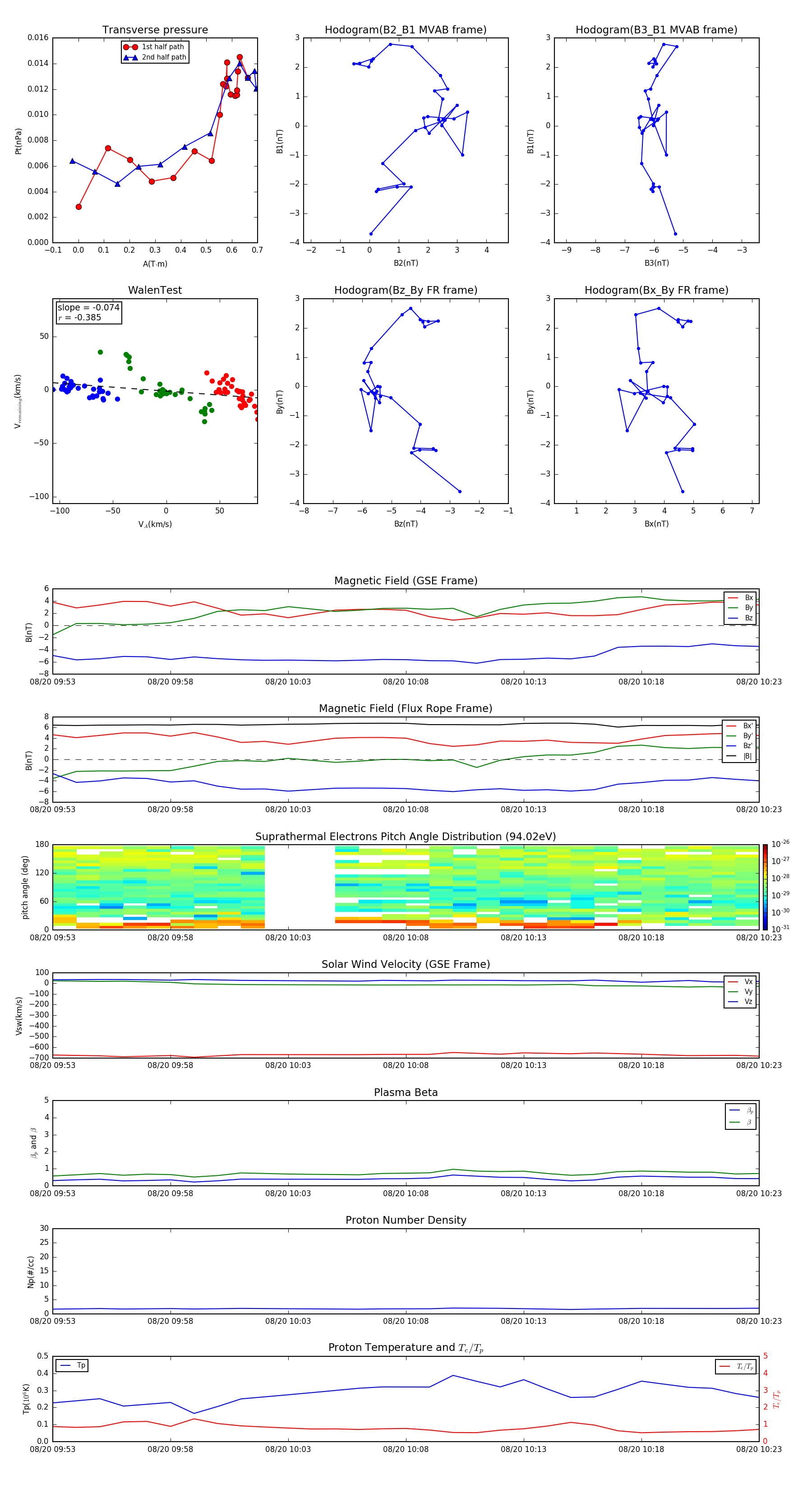This screenshot has width=812, height=1489.
Task: Click the Suprathermal Electrons Pitch Angle Distribution title
Action: [x=406, y=837]
